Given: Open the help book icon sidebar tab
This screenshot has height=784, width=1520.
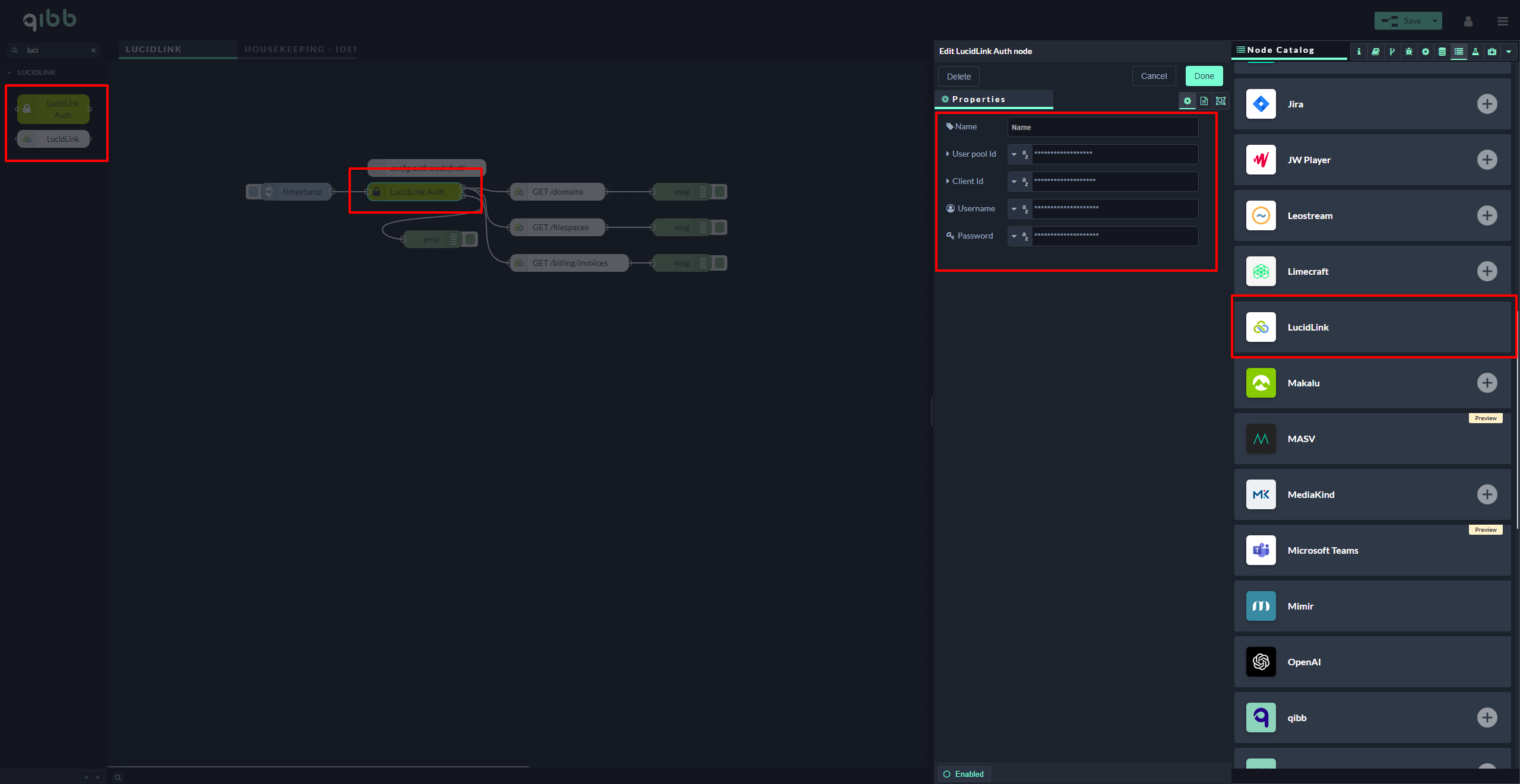Looking at the screenshot, I should click(x=1375, y=52).
